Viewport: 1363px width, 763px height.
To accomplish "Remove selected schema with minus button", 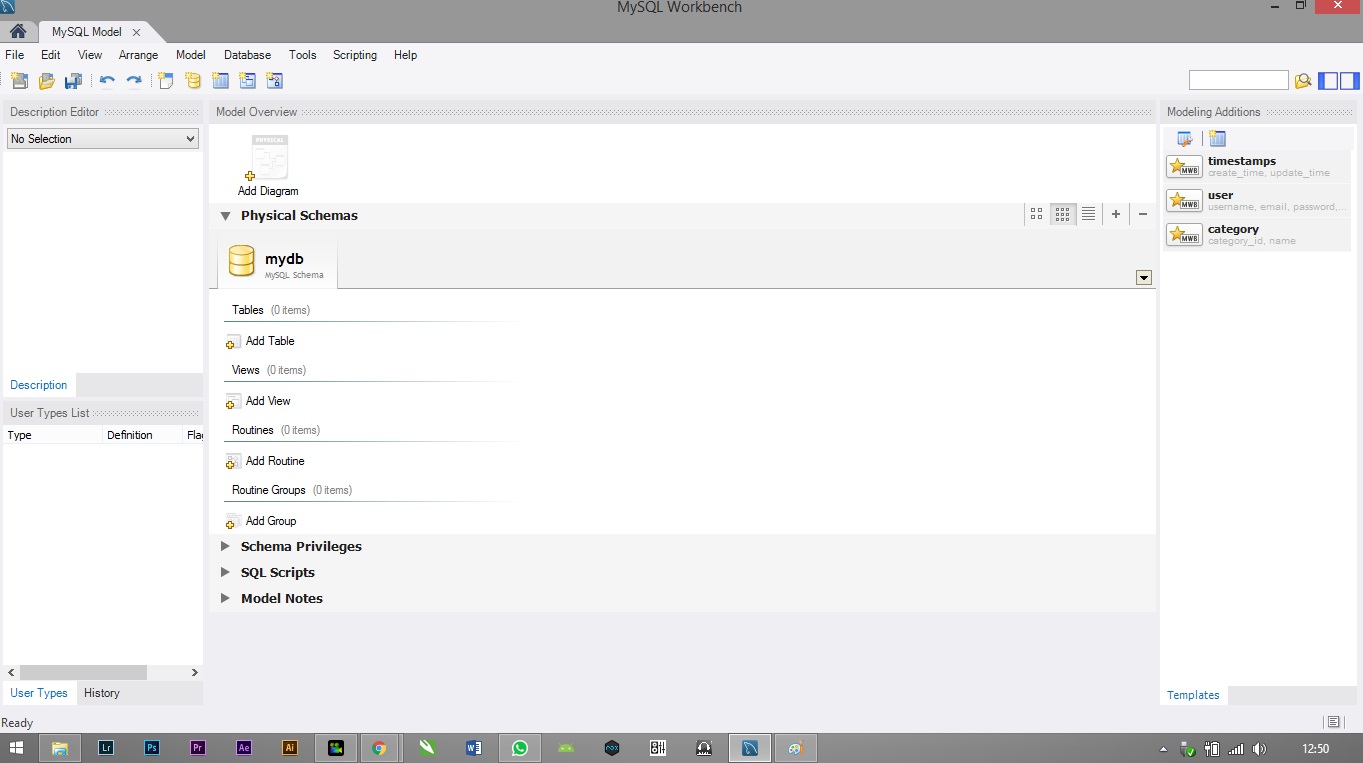I will [x=1143, y=214].
